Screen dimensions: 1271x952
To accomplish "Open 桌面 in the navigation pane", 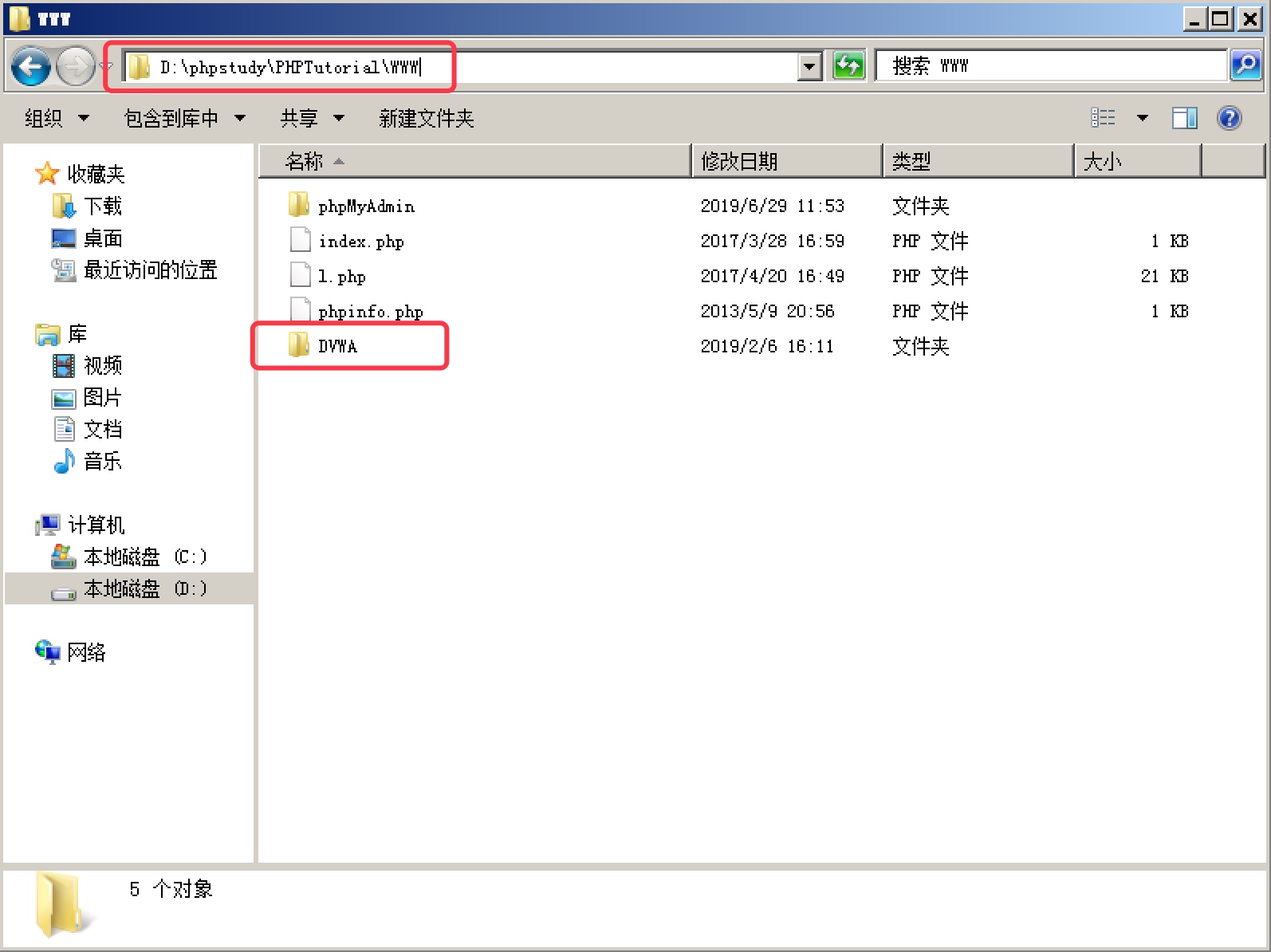I will (103, 238).
